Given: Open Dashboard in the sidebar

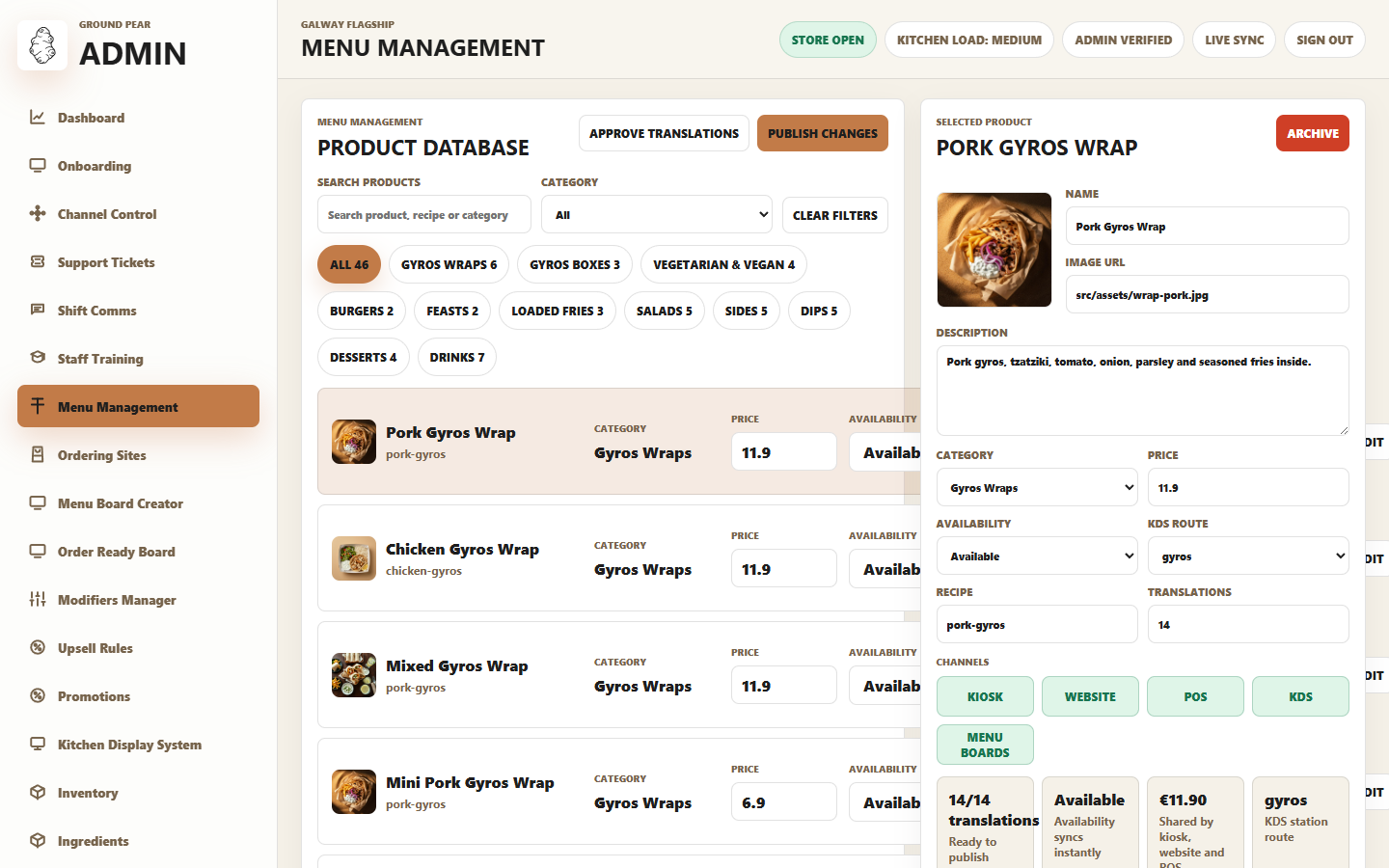Looking at the screenshot, I should [x=138, y=118].
